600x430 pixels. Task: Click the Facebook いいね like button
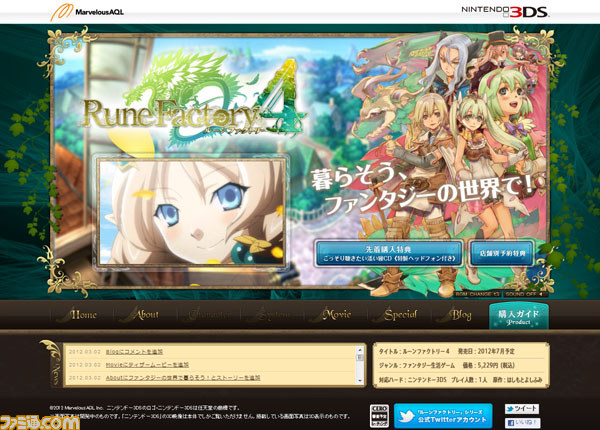(x=522, y=423)
